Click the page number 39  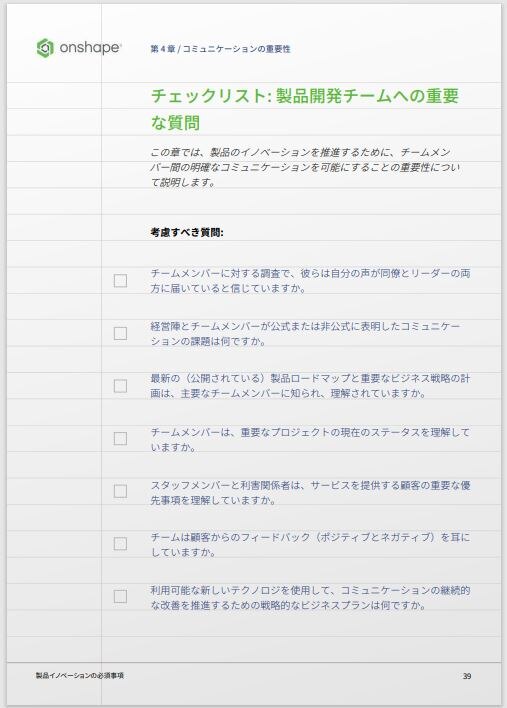coord(467,676)
